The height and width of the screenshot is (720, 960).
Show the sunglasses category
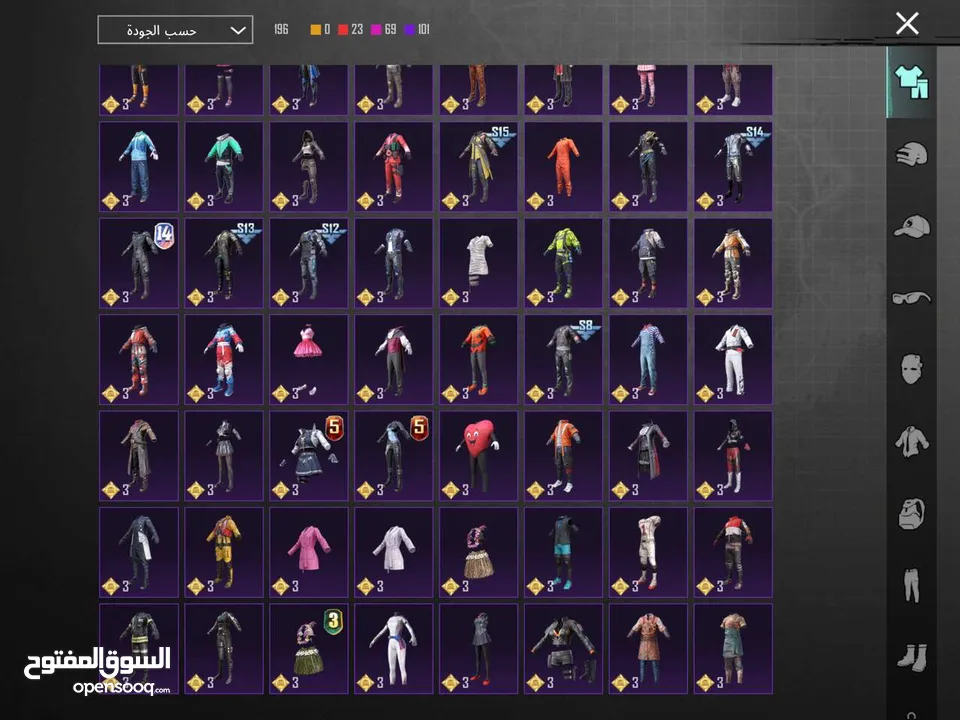pos(911,298)
